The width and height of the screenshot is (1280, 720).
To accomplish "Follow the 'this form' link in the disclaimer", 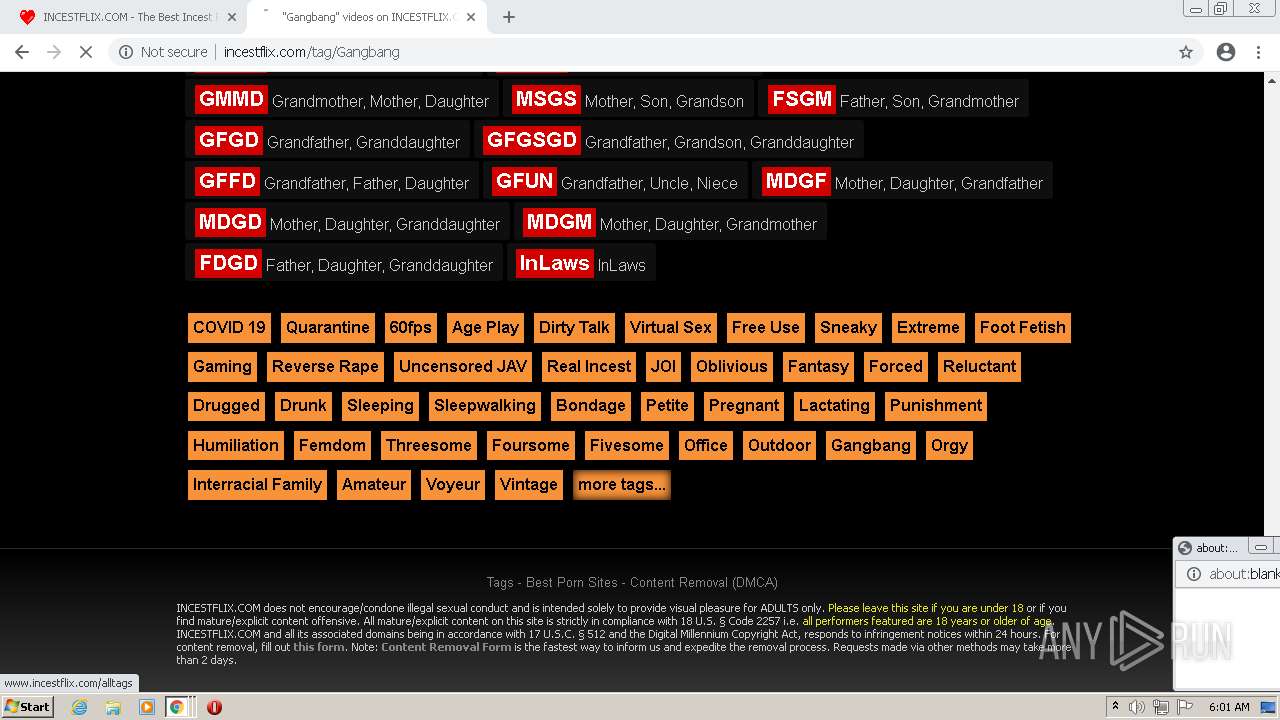I will point(319,647).
